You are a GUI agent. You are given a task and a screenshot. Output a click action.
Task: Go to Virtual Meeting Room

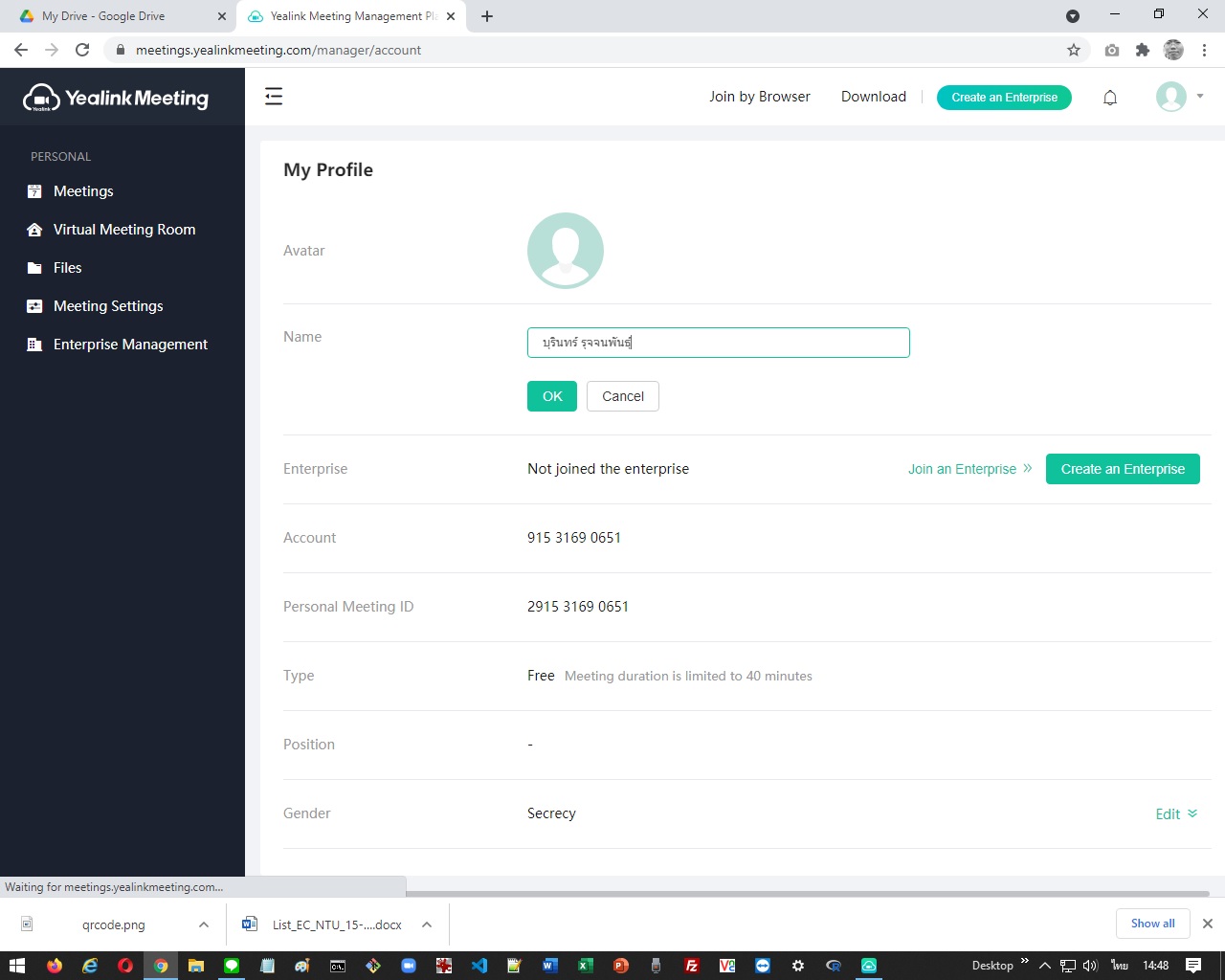(x=124, y=230)
